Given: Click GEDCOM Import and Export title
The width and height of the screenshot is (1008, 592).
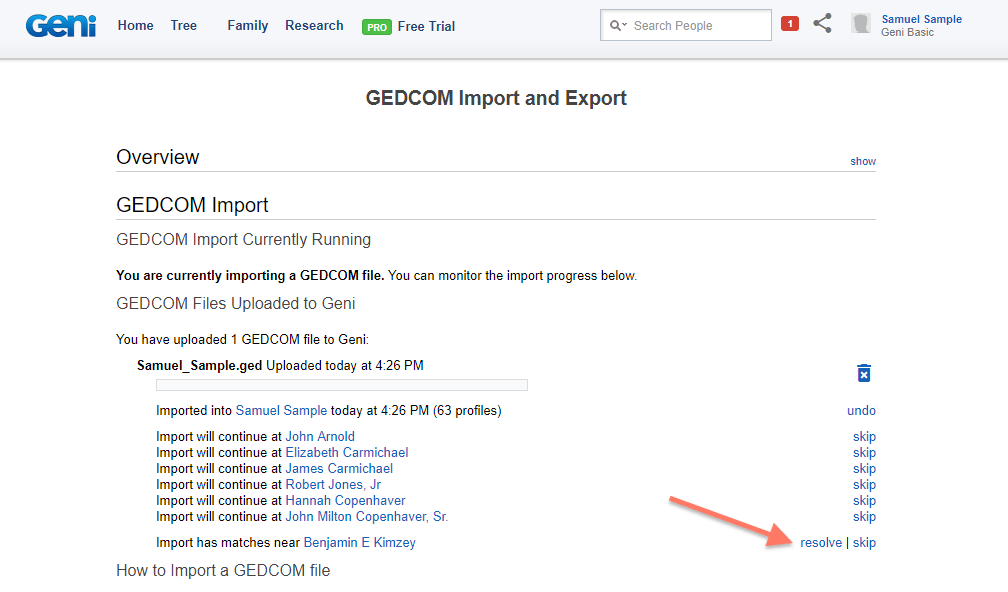Looking at the screenshot, I should click(x=496, y=98).
